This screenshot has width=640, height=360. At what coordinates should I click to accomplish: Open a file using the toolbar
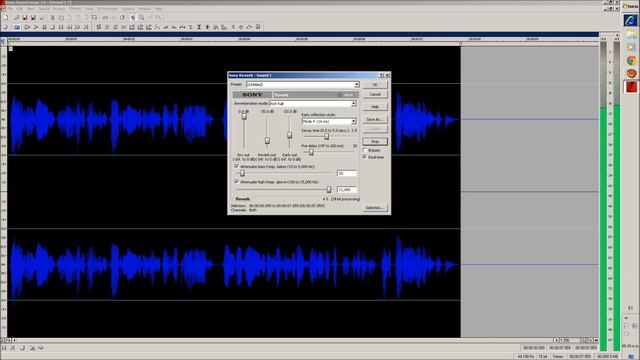pos(16,18)
